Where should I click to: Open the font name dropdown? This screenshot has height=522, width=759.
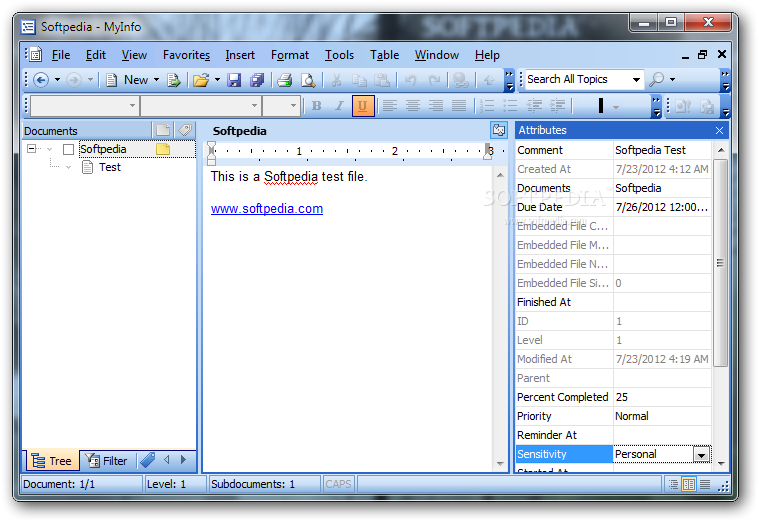click(x=254, y=106)
